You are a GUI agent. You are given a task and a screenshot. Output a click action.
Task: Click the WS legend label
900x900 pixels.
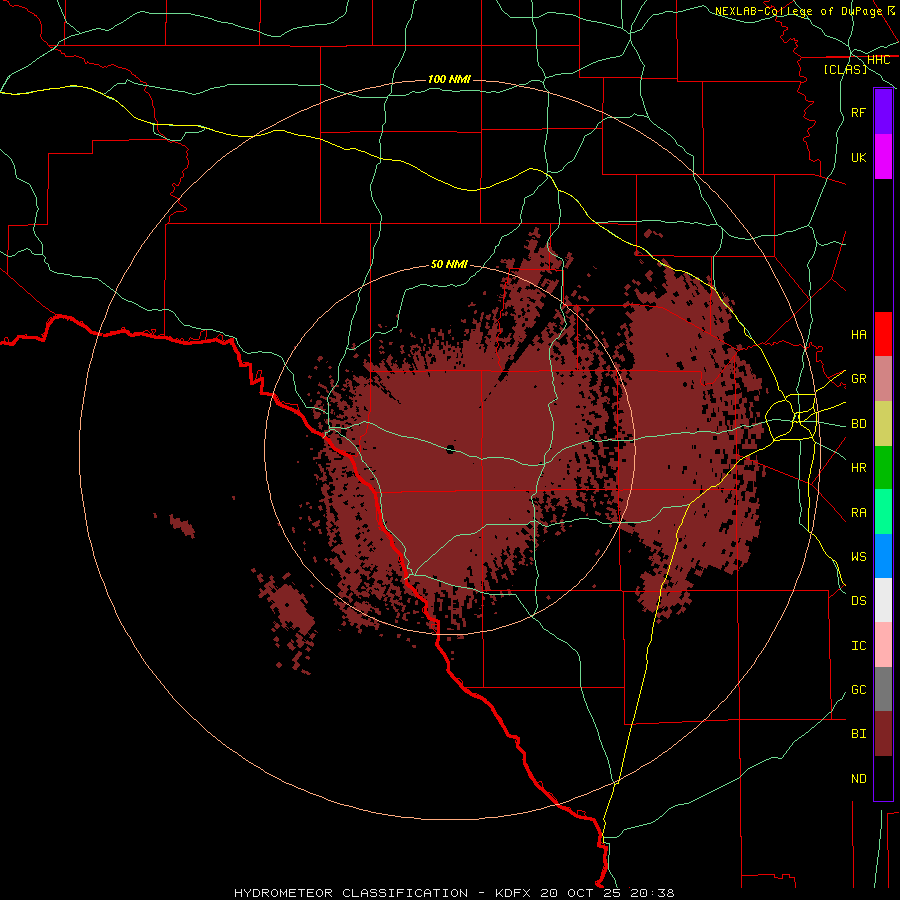click(859, 557)
